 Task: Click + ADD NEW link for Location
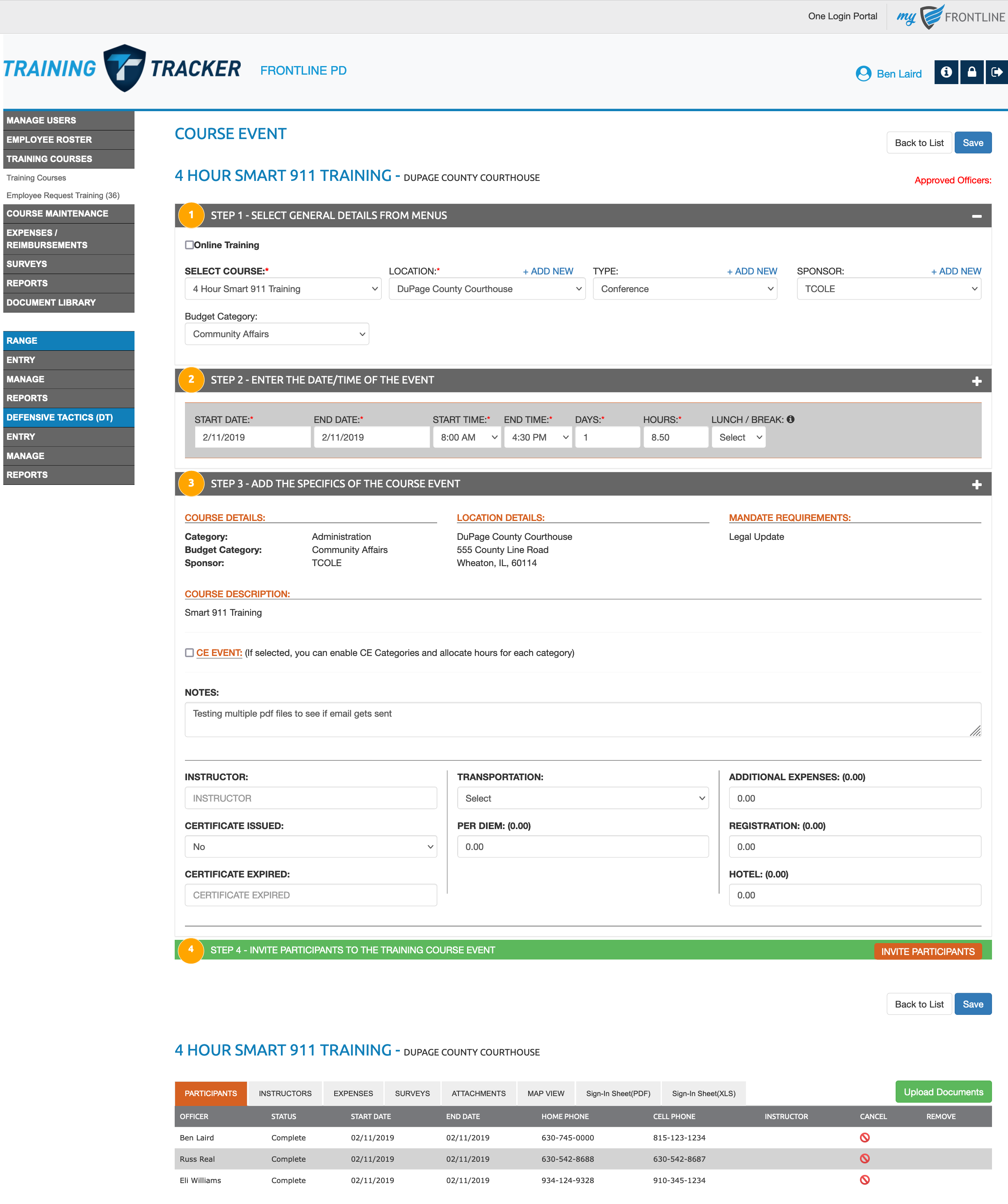(x=548, y=271)
